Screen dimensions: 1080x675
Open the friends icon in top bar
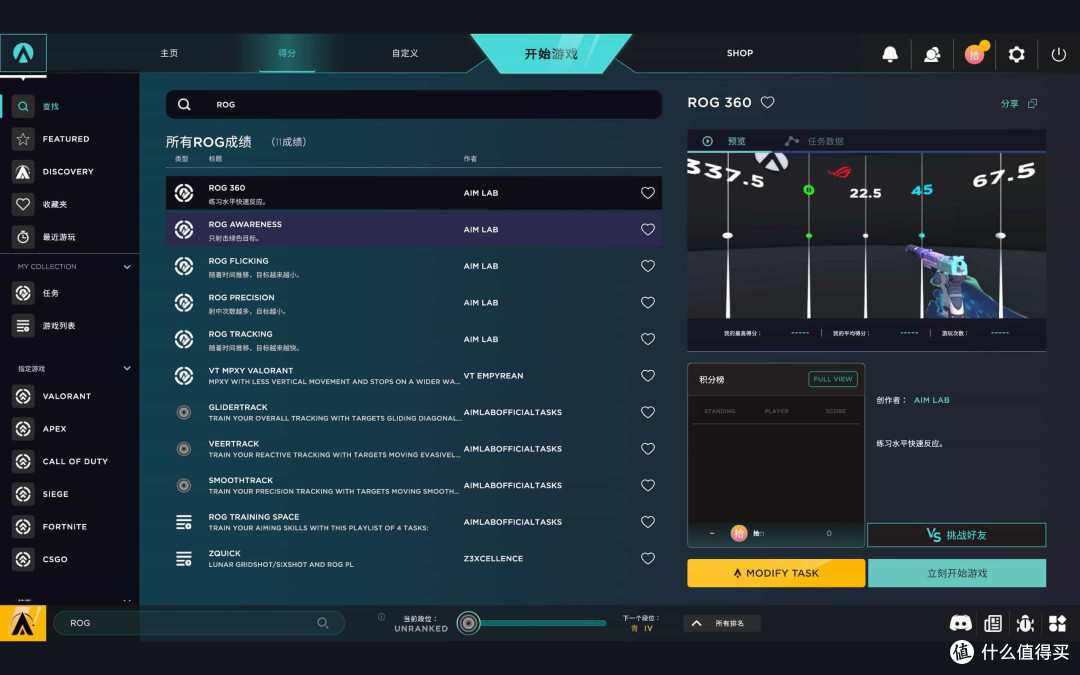point(932,54)
